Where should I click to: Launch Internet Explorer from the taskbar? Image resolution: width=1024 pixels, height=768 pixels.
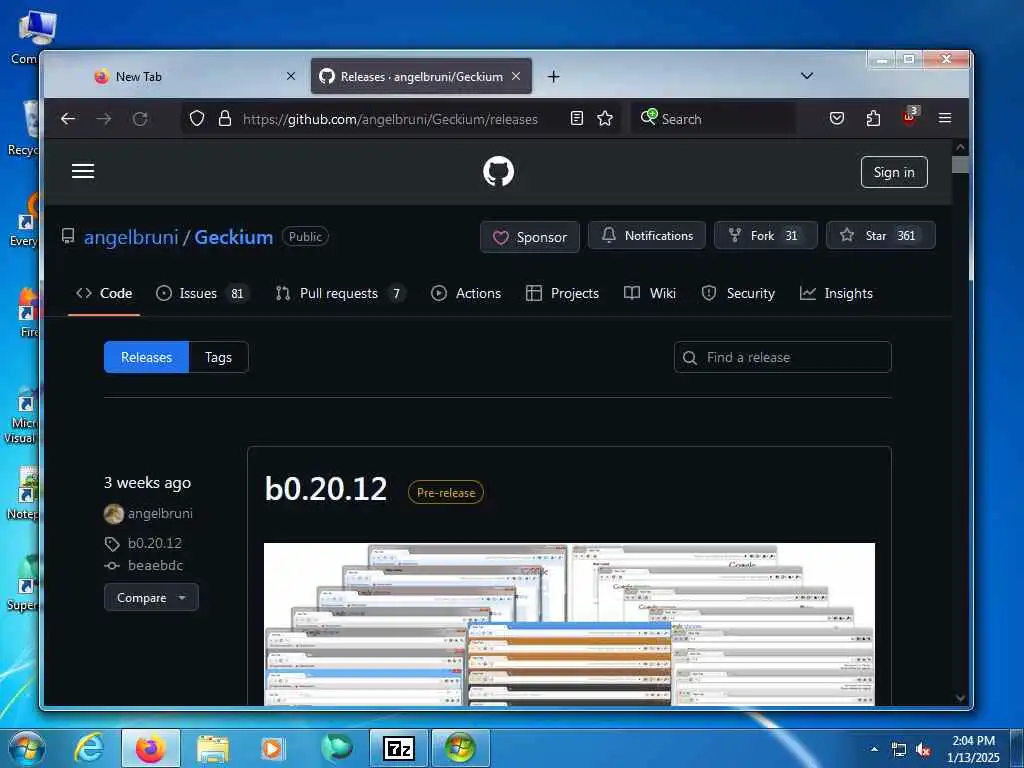click(89, 748)
